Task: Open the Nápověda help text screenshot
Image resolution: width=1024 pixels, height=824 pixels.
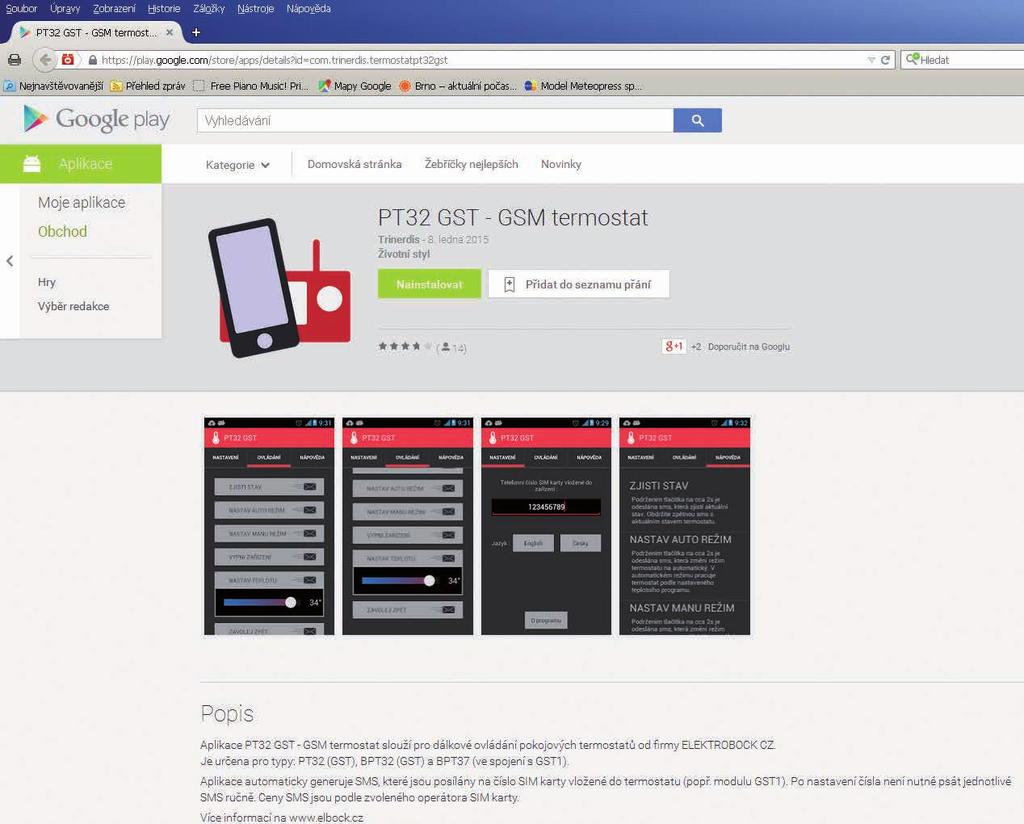Action: tap(684, 526)
